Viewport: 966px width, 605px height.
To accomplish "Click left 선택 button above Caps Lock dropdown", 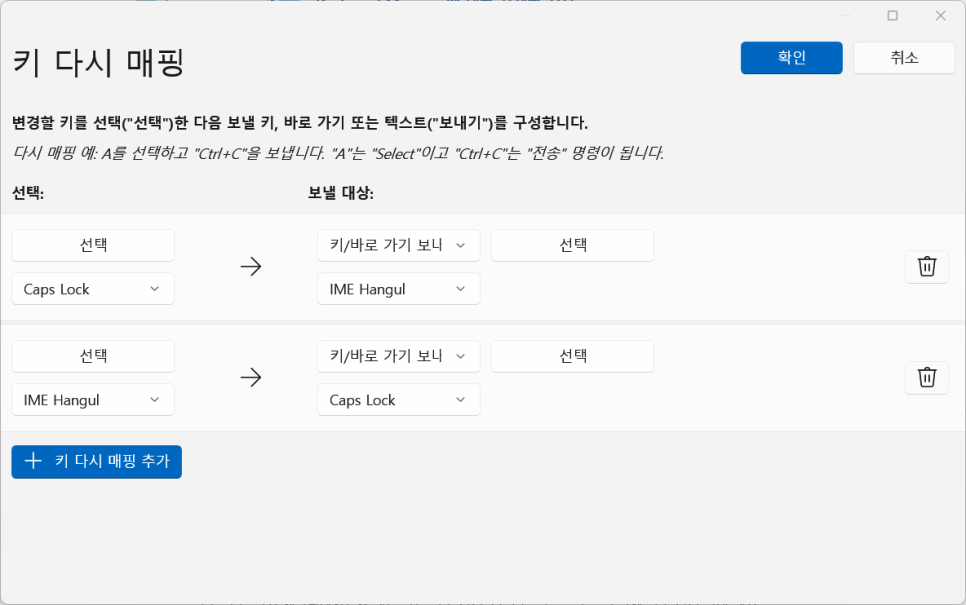I will [93, 245].
